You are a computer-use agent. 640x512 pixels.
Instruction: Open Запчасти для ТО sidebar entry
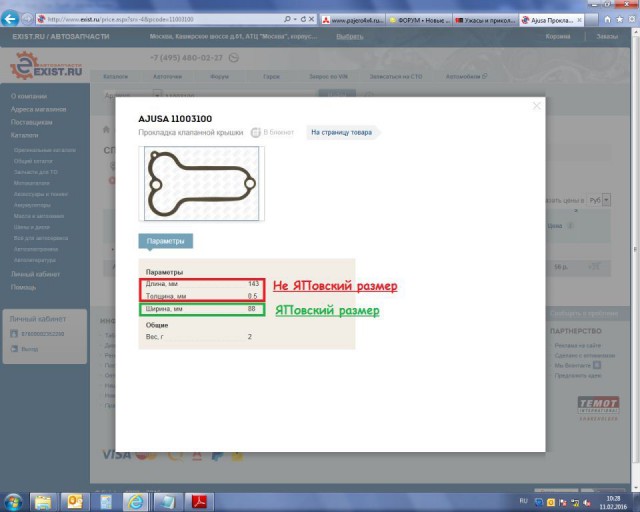(36, 172)
